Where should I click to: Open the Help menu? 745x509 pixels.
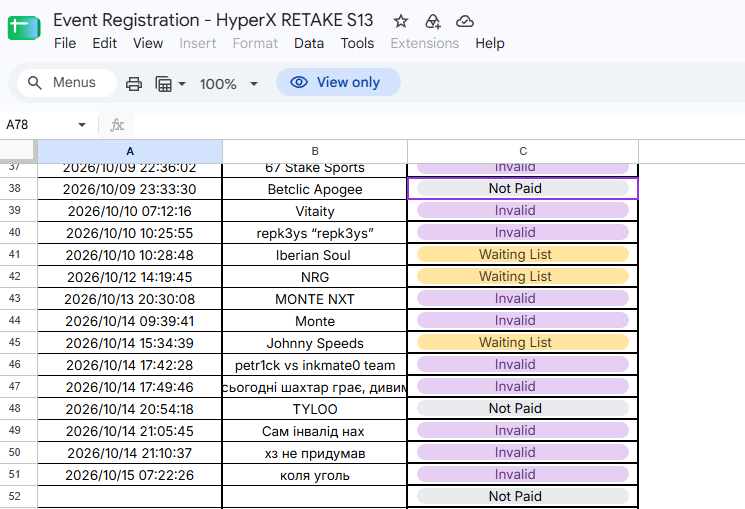point(490,43)
